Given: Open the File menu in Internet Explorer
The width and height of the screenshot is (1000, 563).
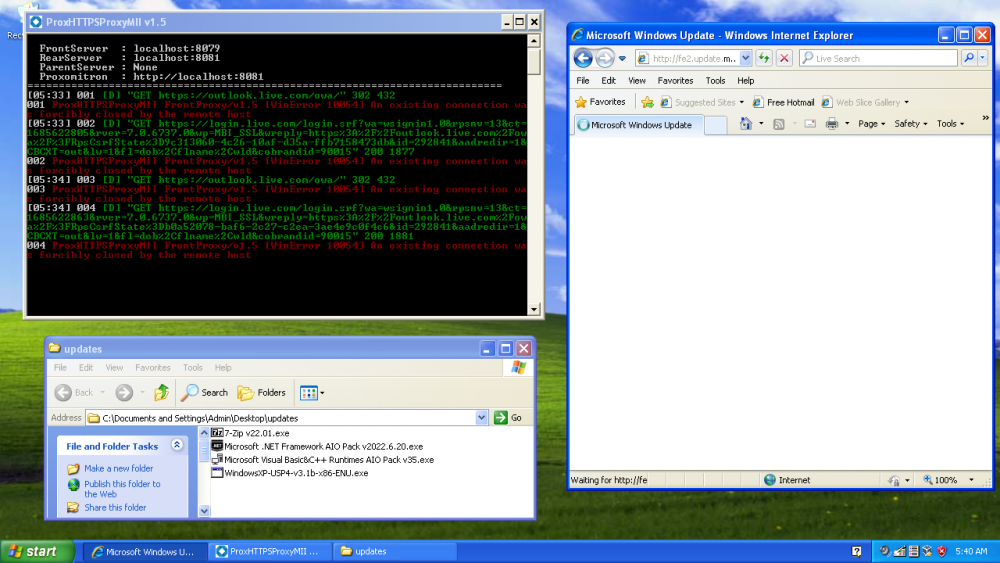Looking at the screenshot, I should (583, 80).
